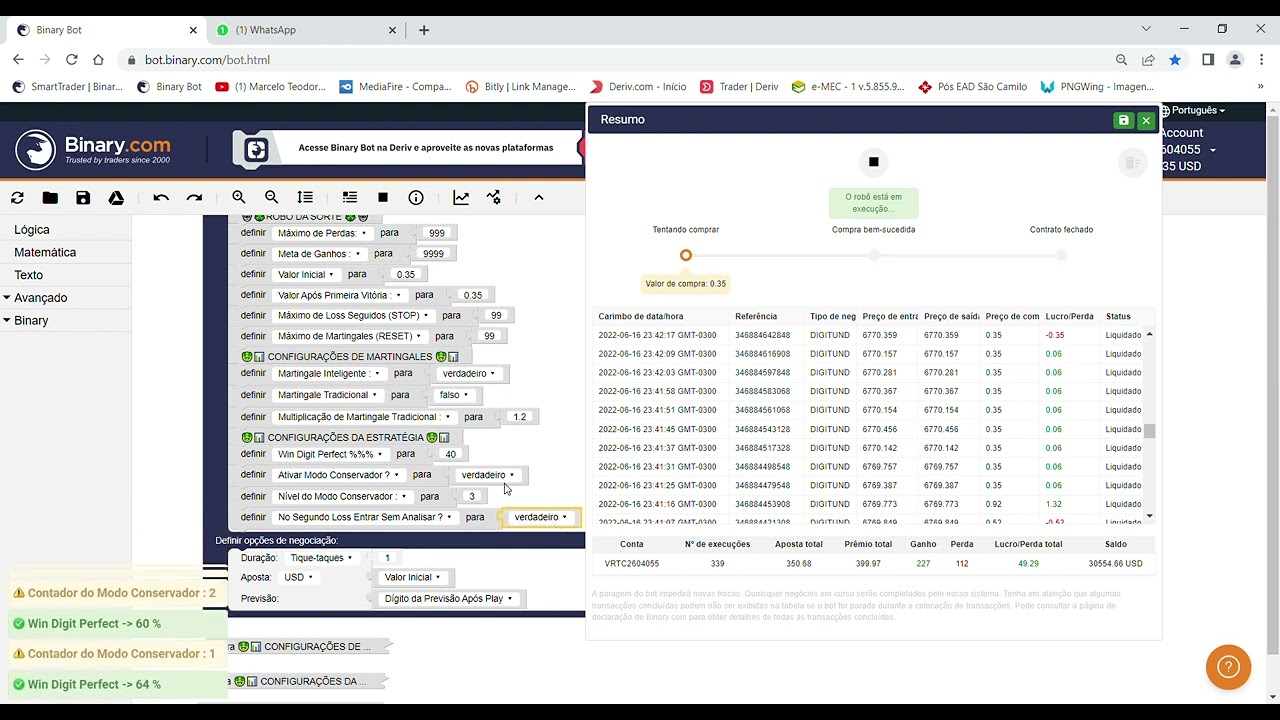Stop the bot from the toolbar

pyautogui.click(x=382, y=198)
